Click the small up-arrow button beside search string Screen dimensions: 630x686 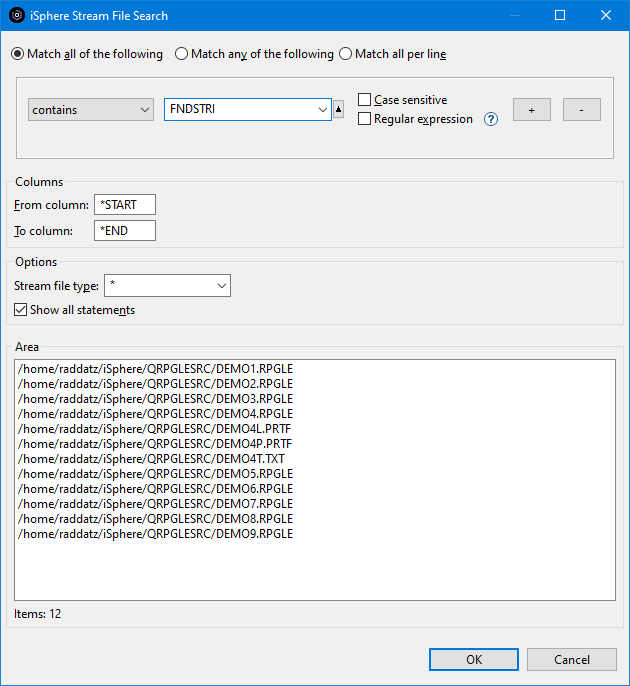338,109
